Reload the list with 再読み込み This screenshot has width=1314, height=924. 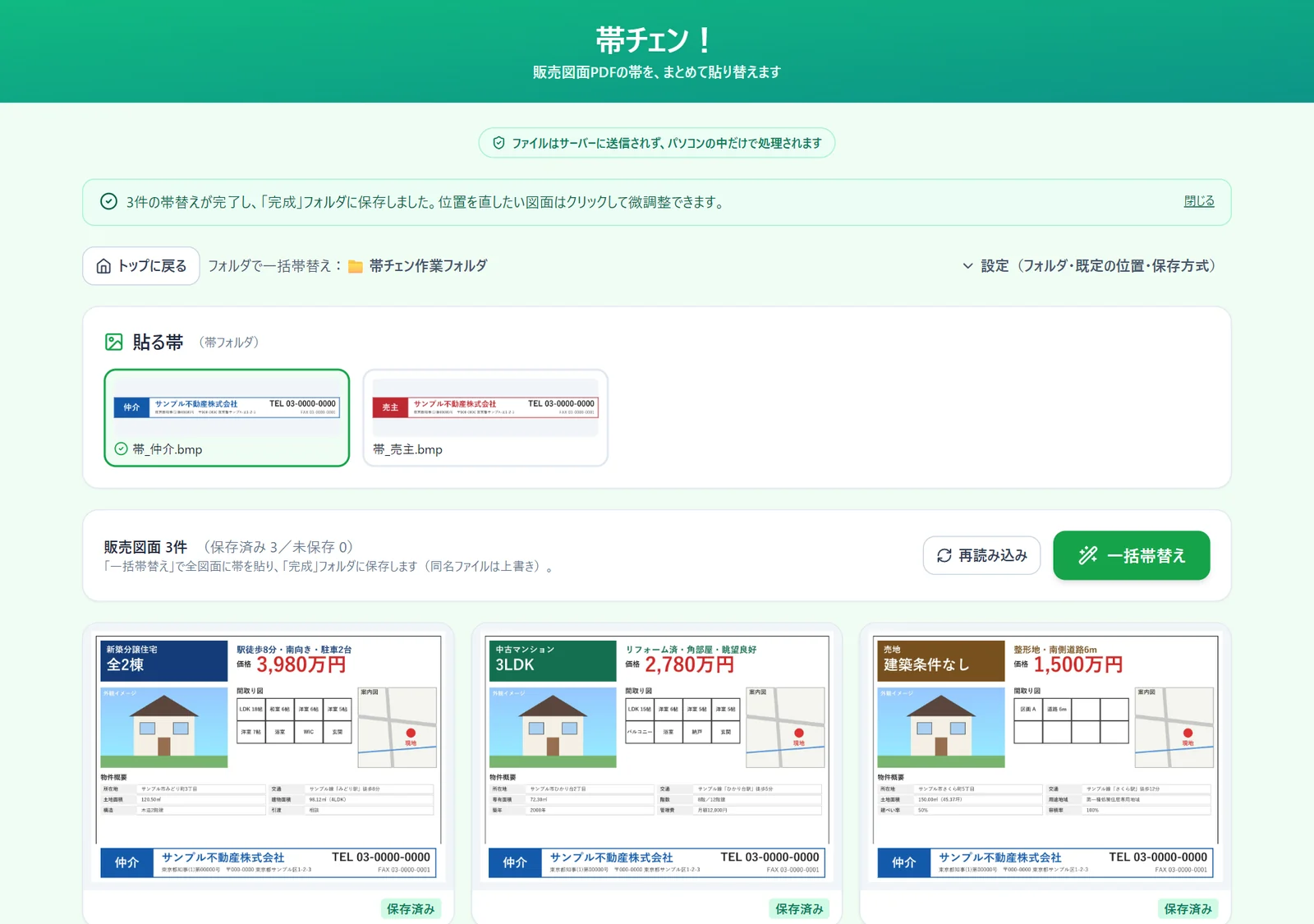(x=981, y=556)
